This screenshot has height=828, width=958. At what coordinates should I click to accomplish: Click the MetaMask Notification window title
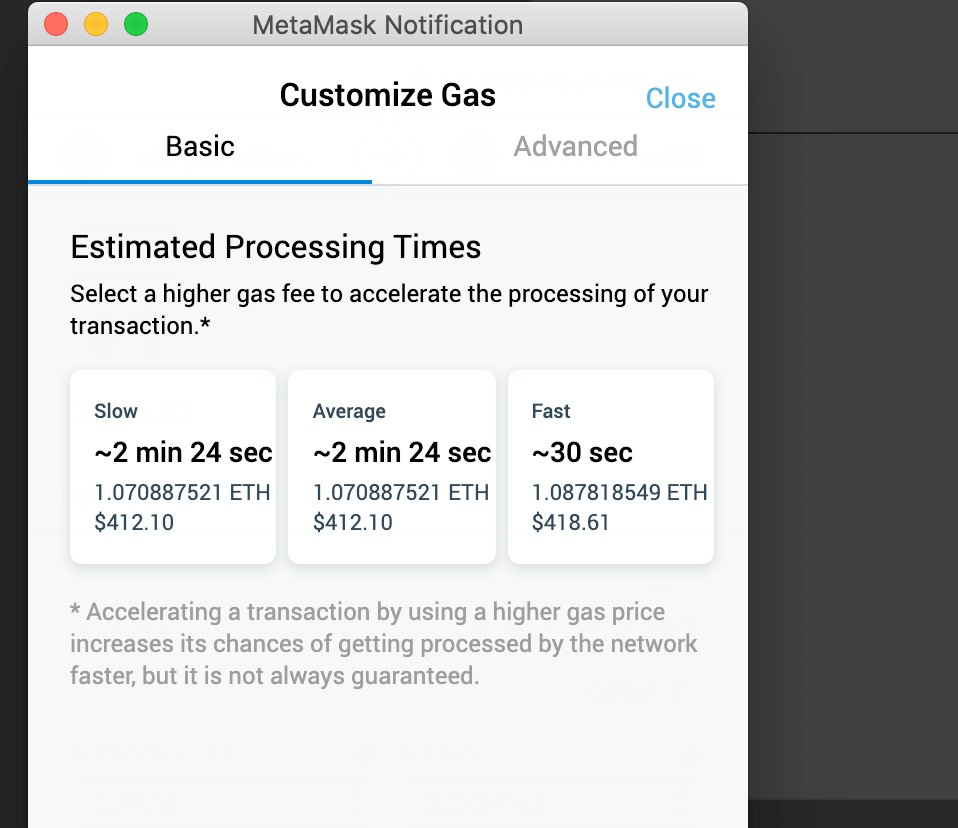[x=387, y=24]
